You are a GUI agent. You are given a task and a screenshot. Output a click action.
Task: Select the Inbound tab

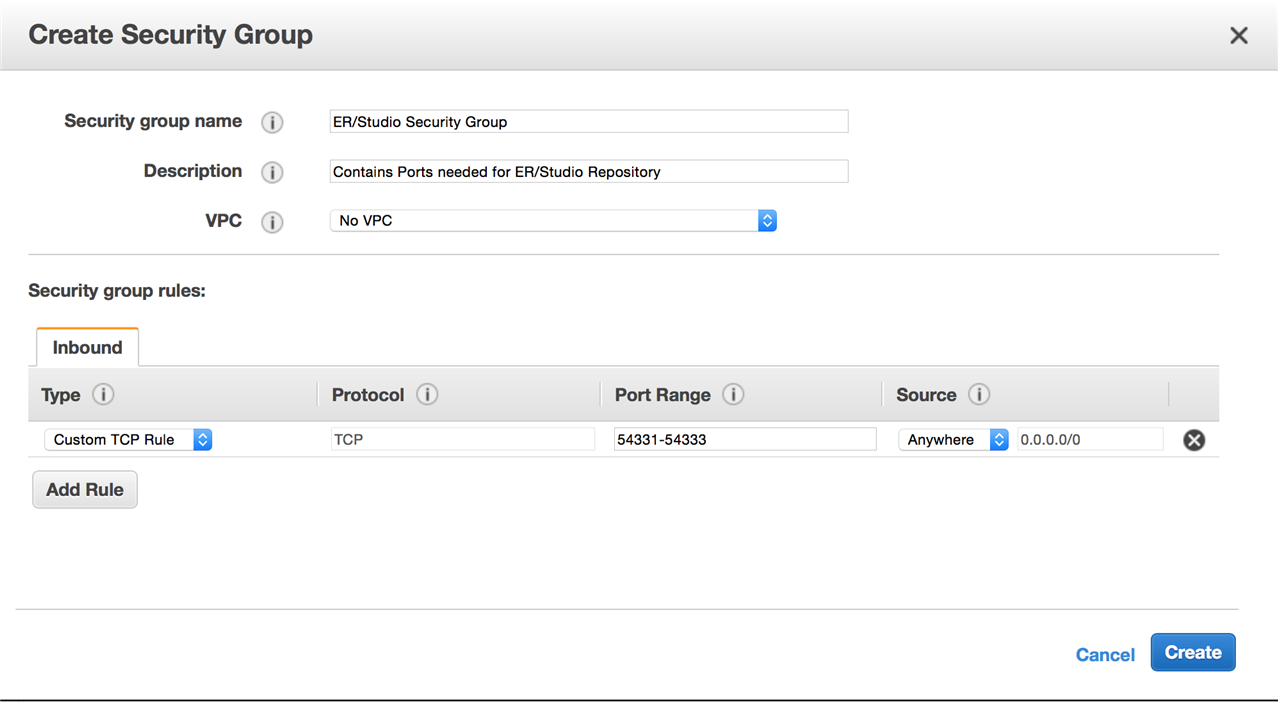tap(87, 347)
